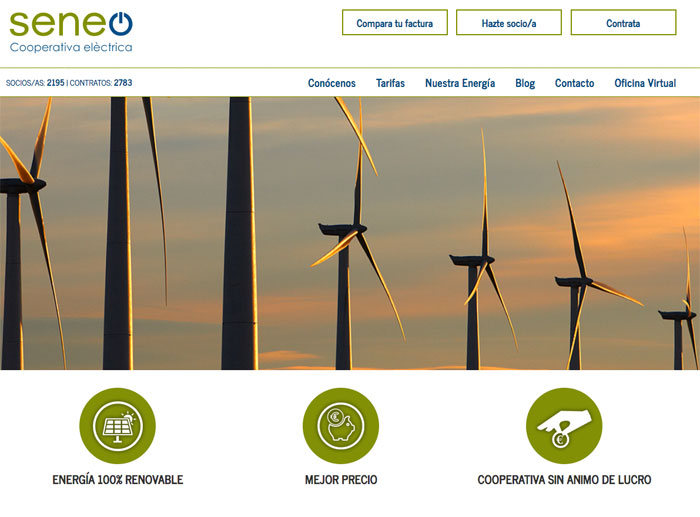Screen dimensions: 700x517
Task: Click the hand with coin cooperative icon
Action: point(564,425)
